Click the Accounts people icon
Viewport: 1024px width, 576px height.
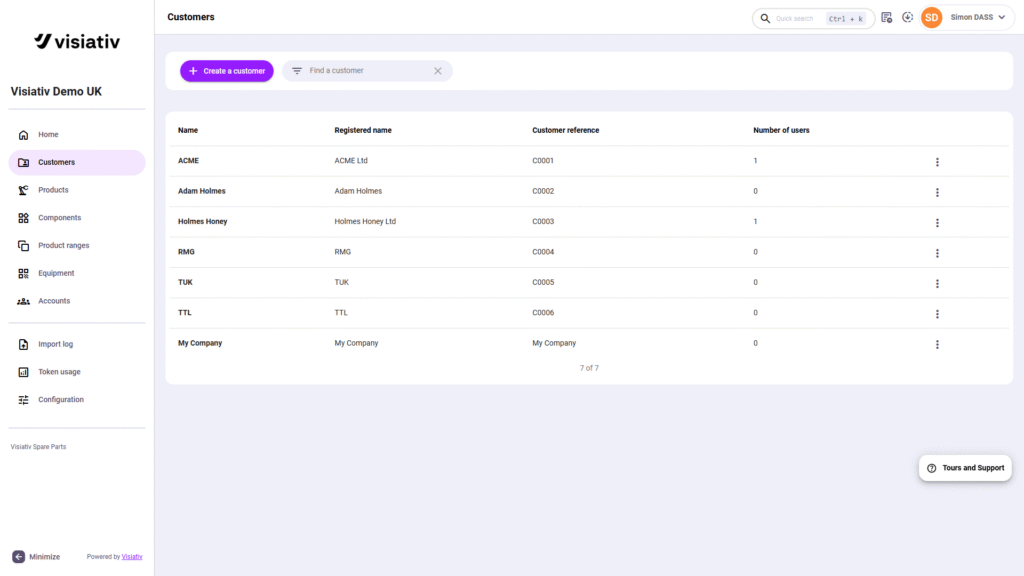click(24, 301)
